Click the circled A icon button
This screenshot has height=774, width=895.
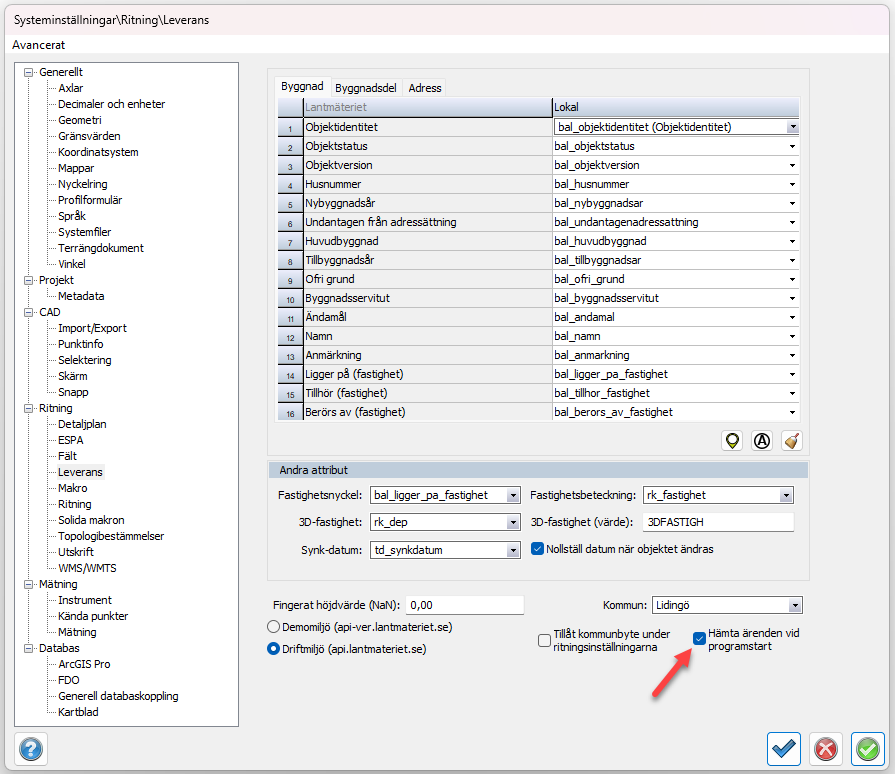pyautogui.click(x=762, y=440)
